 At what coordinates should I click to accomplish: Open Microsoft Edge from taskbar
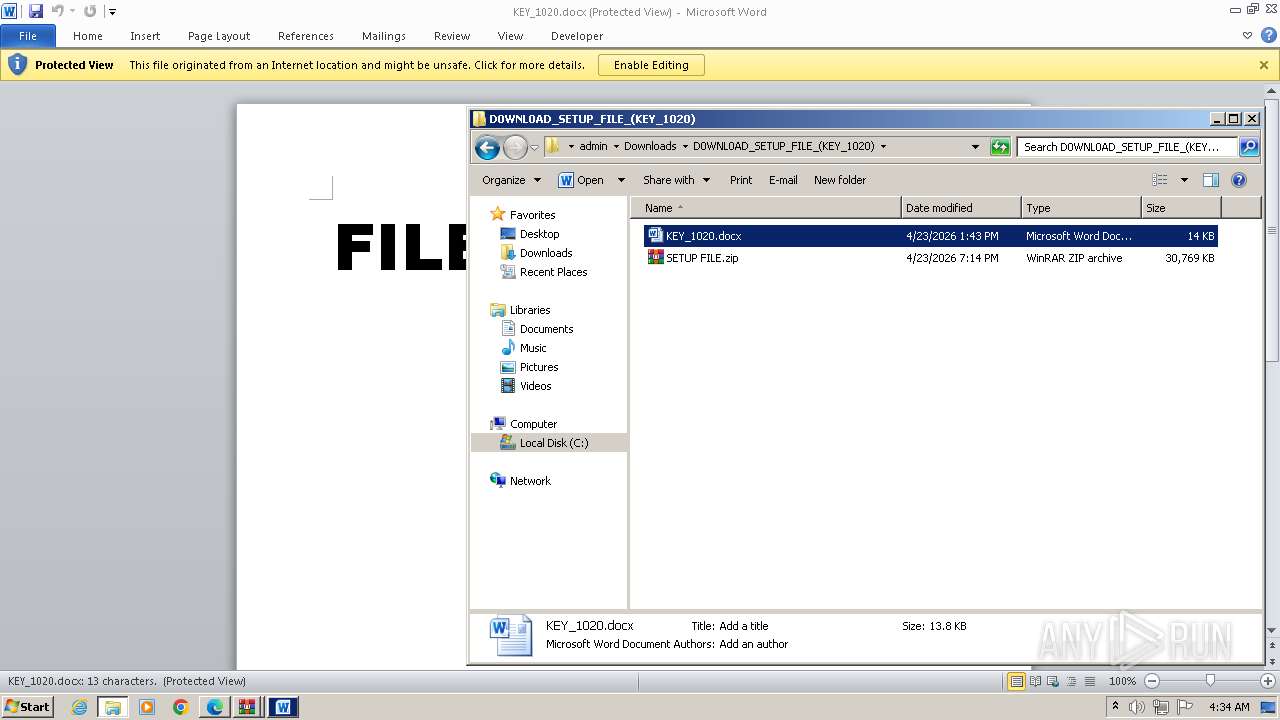[215, 707]
